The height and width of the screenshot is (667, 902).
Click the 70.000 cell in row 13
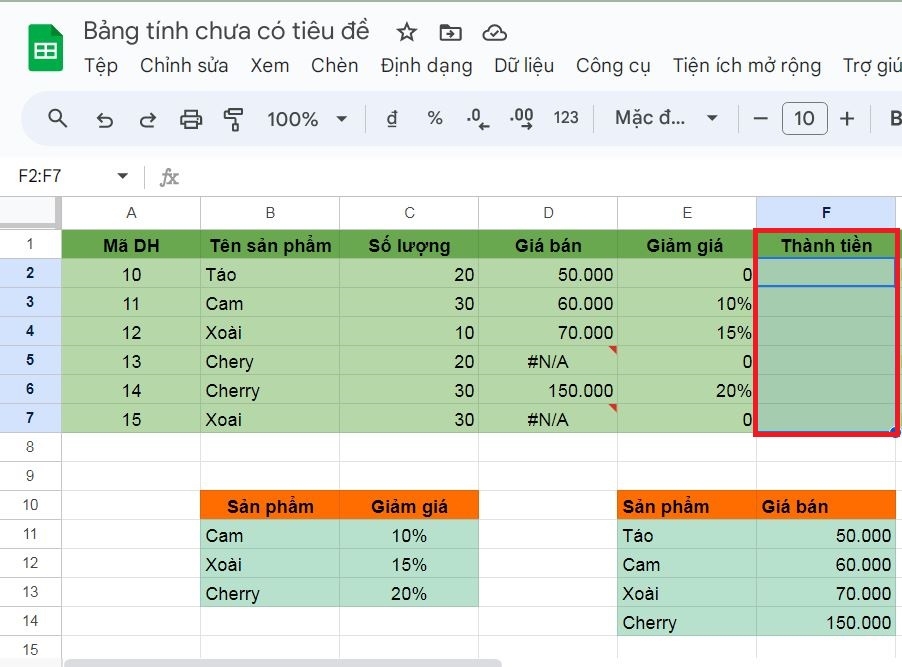pos(826,593)
